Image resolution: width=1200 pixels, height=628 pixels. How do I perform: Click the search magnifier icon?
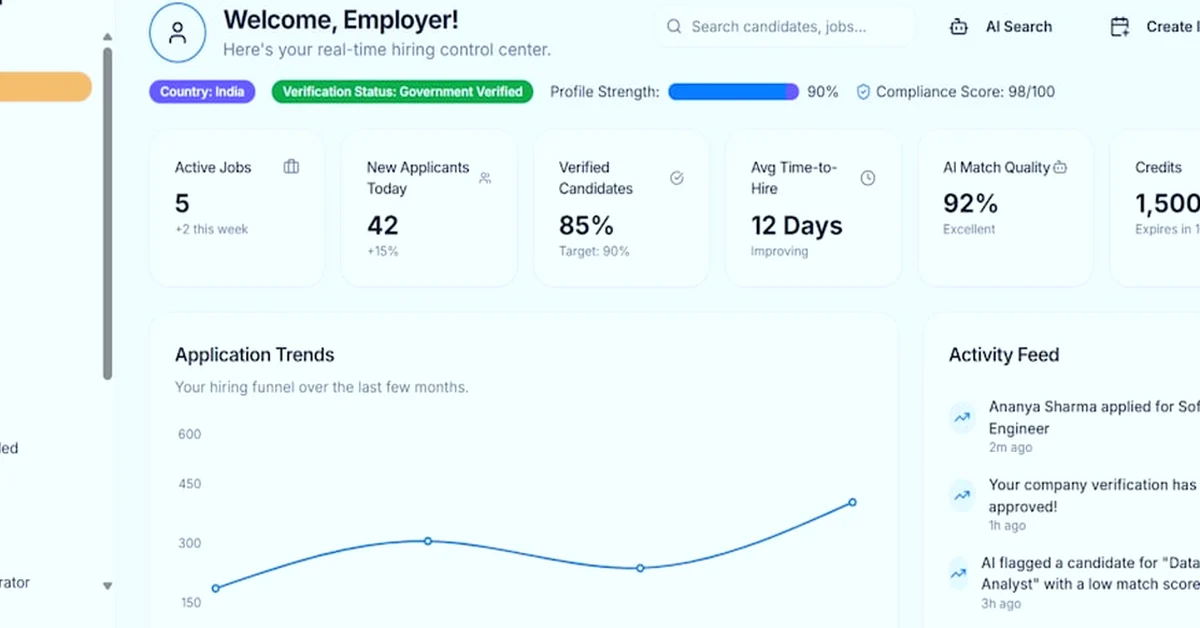(674, 27)
